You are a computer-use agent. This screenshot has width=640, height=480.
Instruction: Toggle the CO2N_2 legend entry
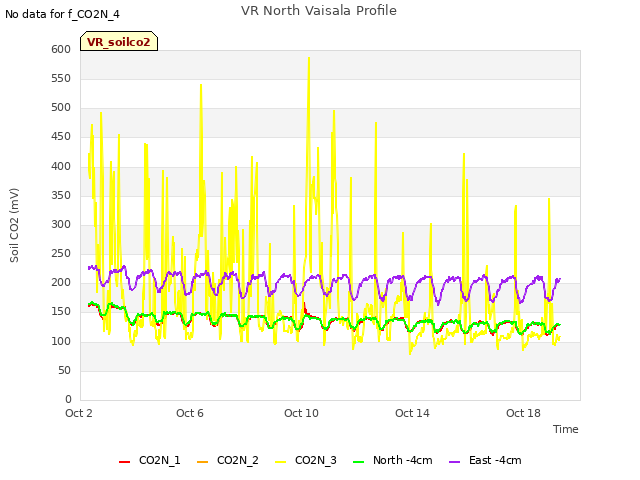click(x=227, y=460)
